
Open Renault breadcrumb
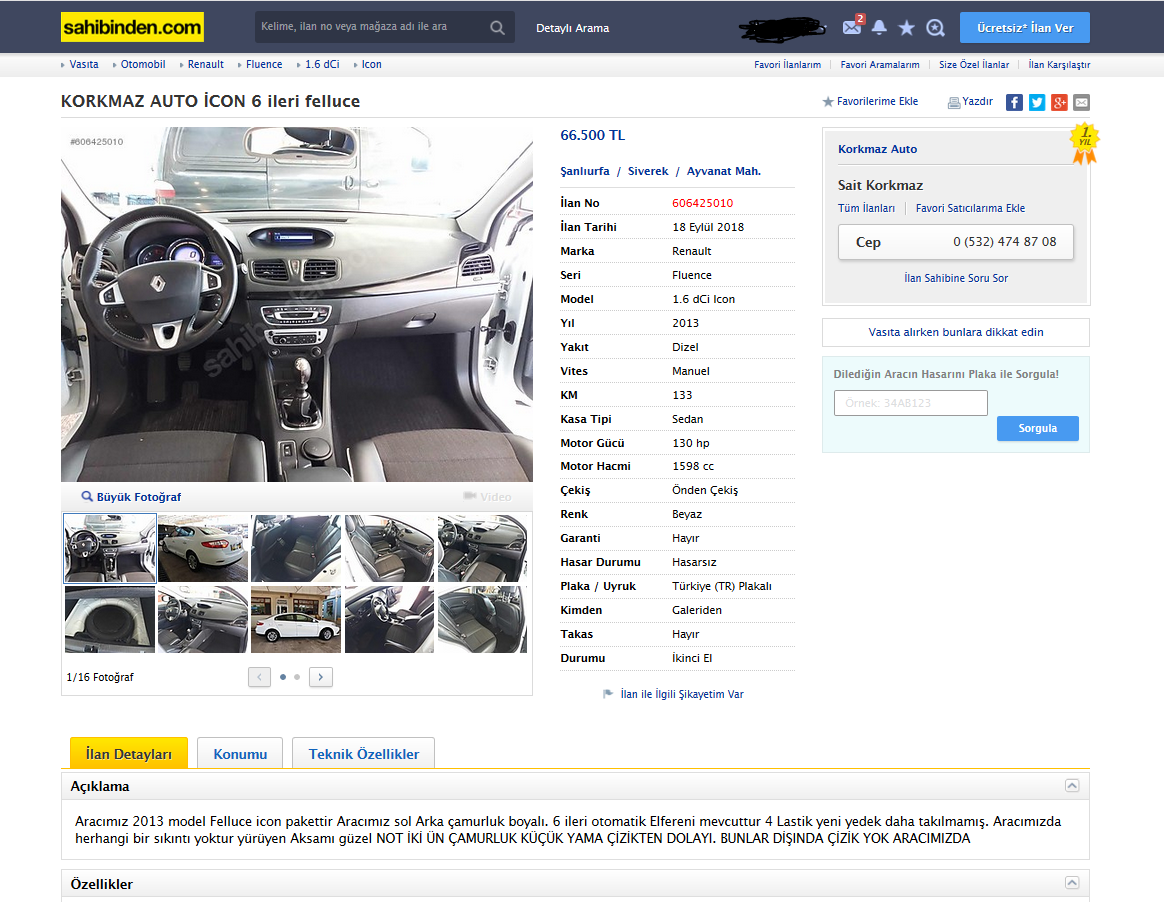click(206, 65)
